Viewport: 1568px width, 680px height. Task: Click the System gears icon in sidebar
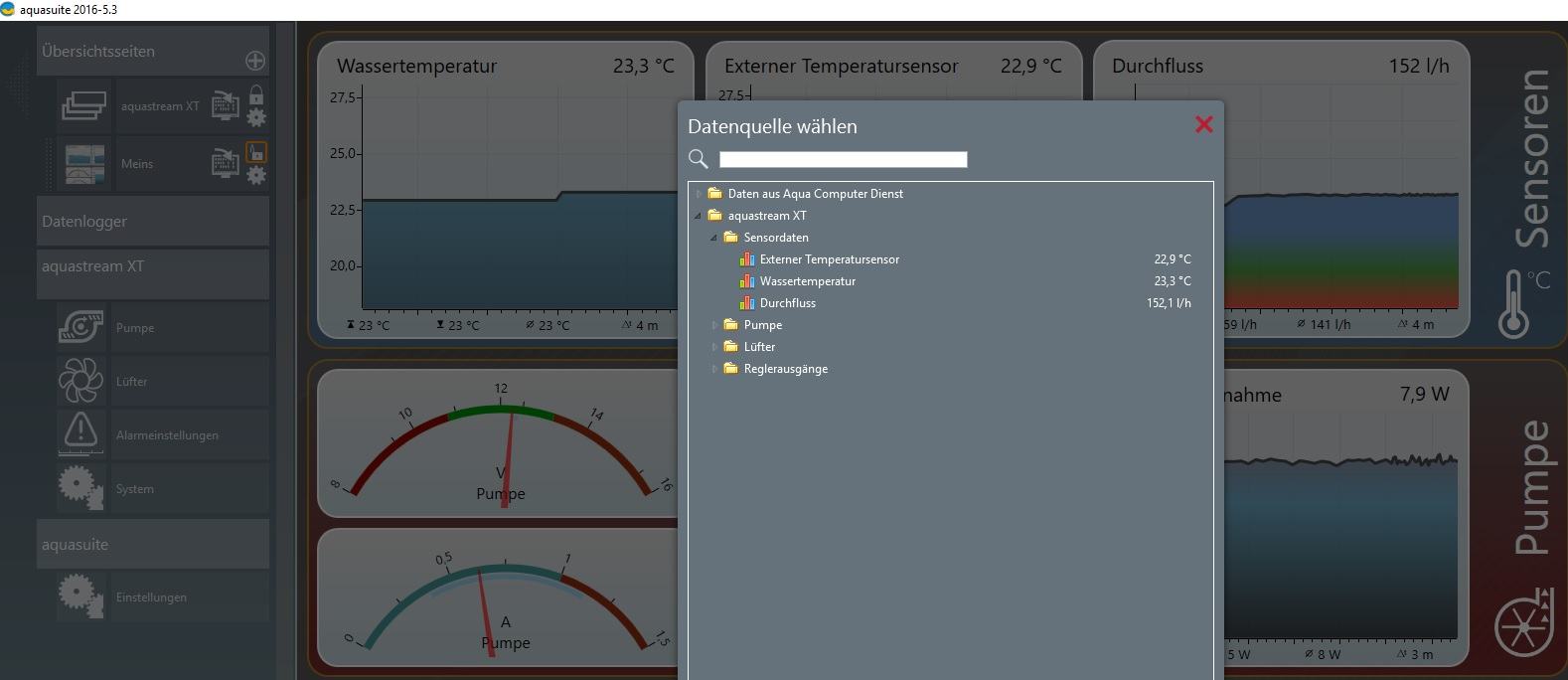tap(80, 488)
